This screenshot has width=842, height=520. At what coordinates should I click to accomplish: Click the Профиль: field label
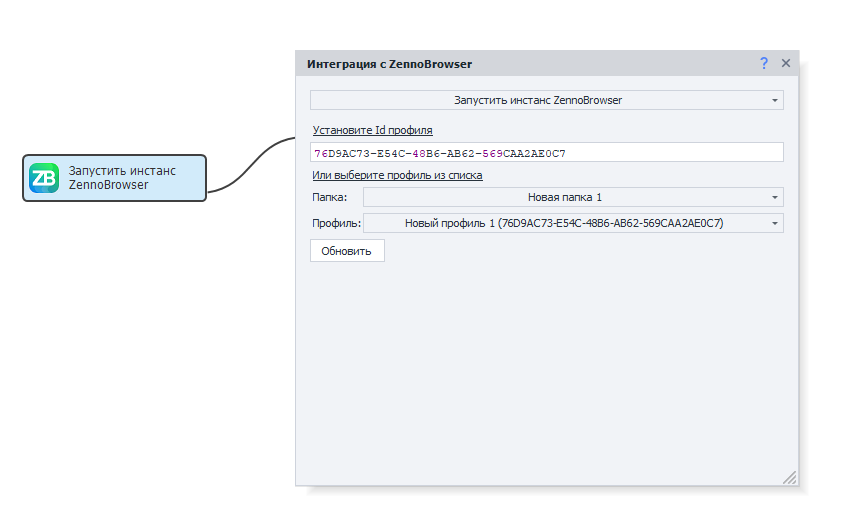tap(336, 224)
